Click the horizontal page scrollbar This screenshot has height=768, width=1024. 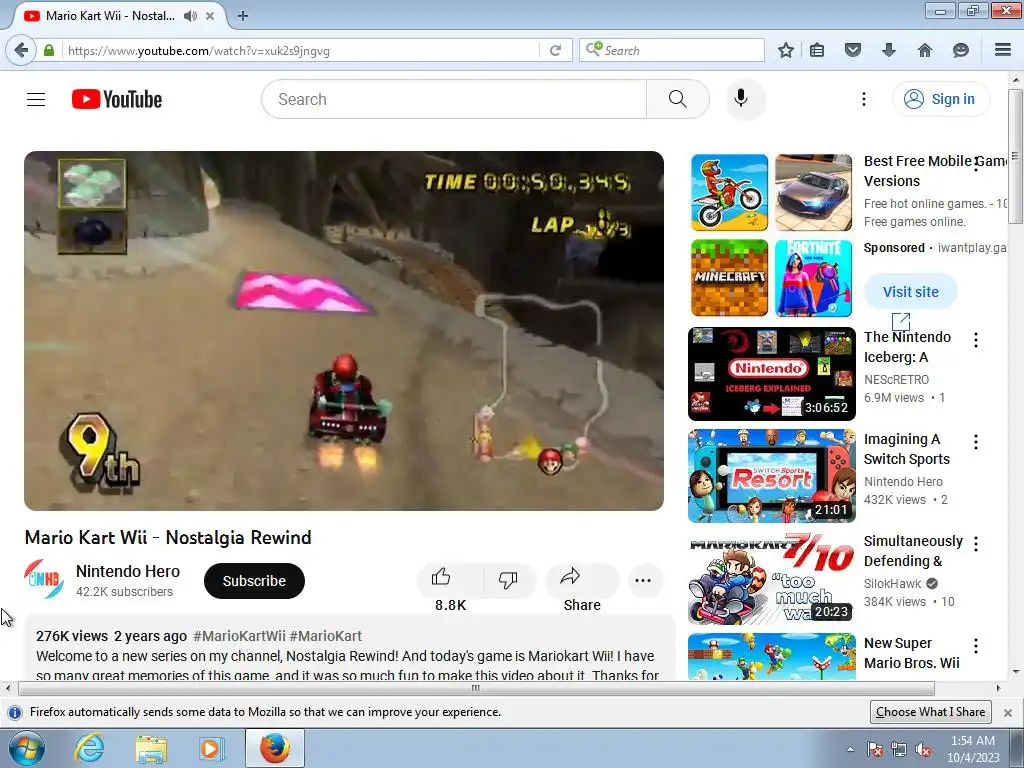coord(476,688)
